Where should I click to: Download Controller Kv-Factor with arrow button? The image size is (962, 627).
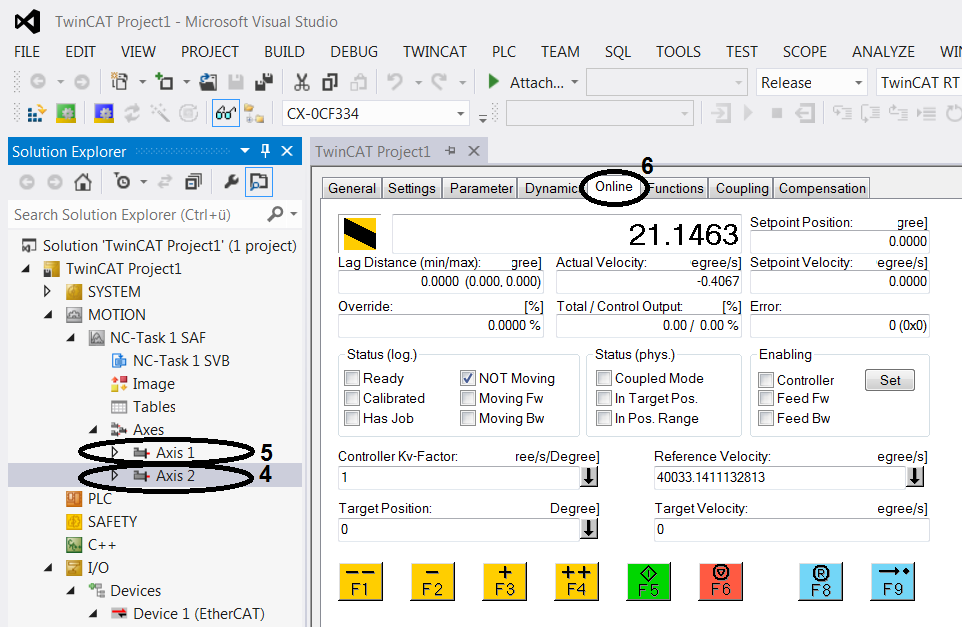point(589,477)
